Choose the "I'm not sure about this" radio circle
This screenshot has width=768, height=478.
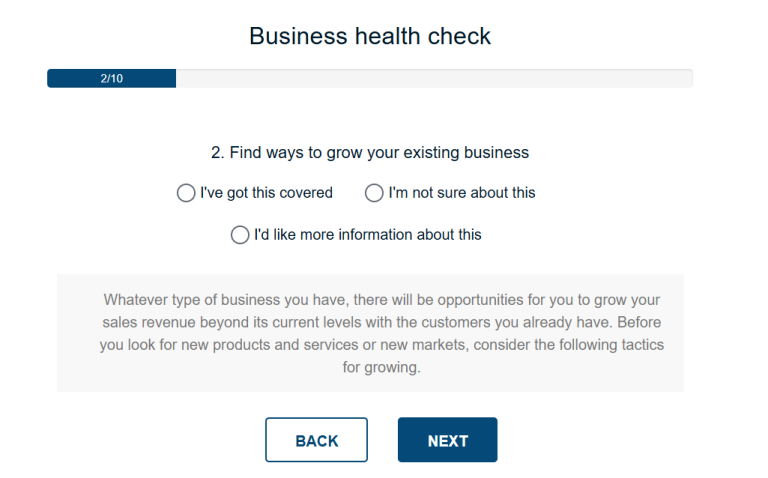tap(374, 193)
